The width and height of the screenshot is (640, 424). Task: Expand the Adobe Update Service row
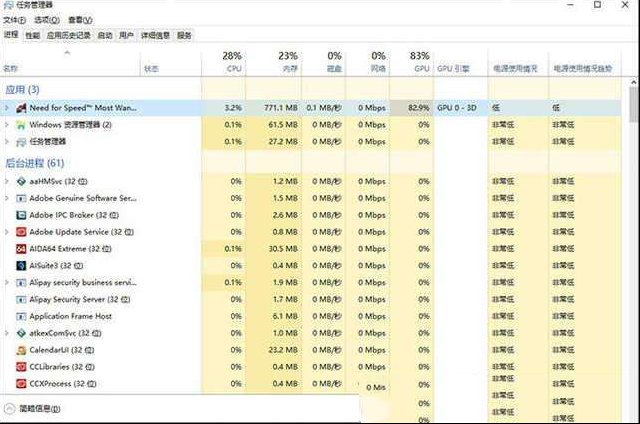coord(7,232)
